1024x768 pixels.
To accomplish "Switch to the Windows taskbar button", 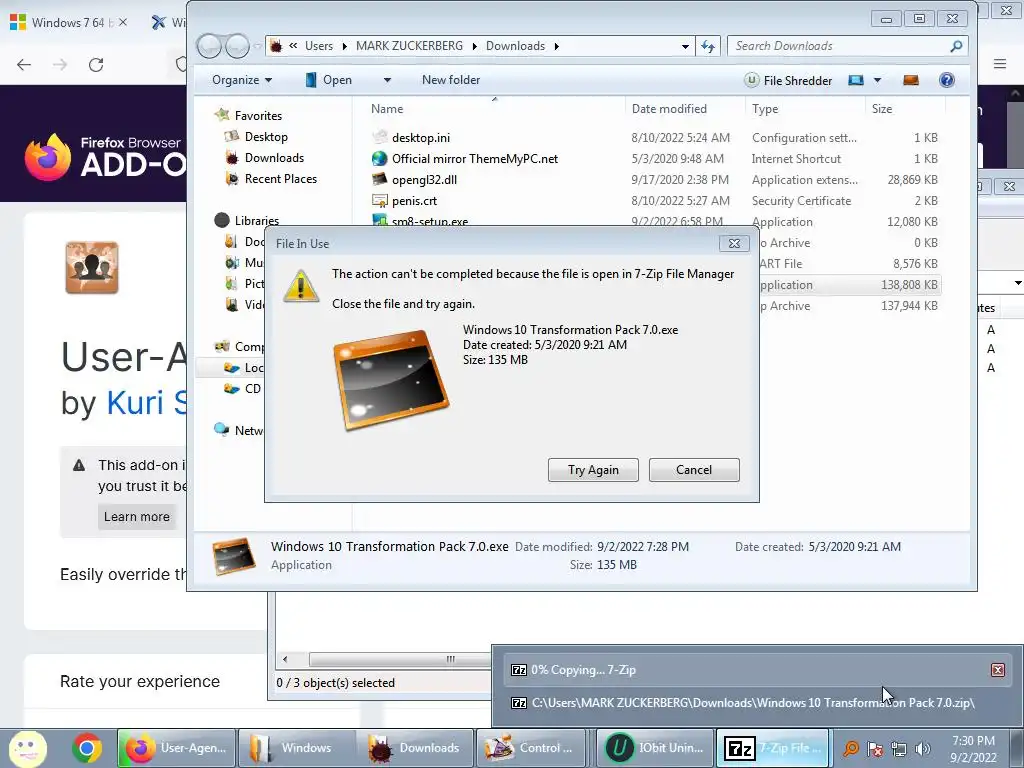I will pyautogui.click(x=295, y=748).
